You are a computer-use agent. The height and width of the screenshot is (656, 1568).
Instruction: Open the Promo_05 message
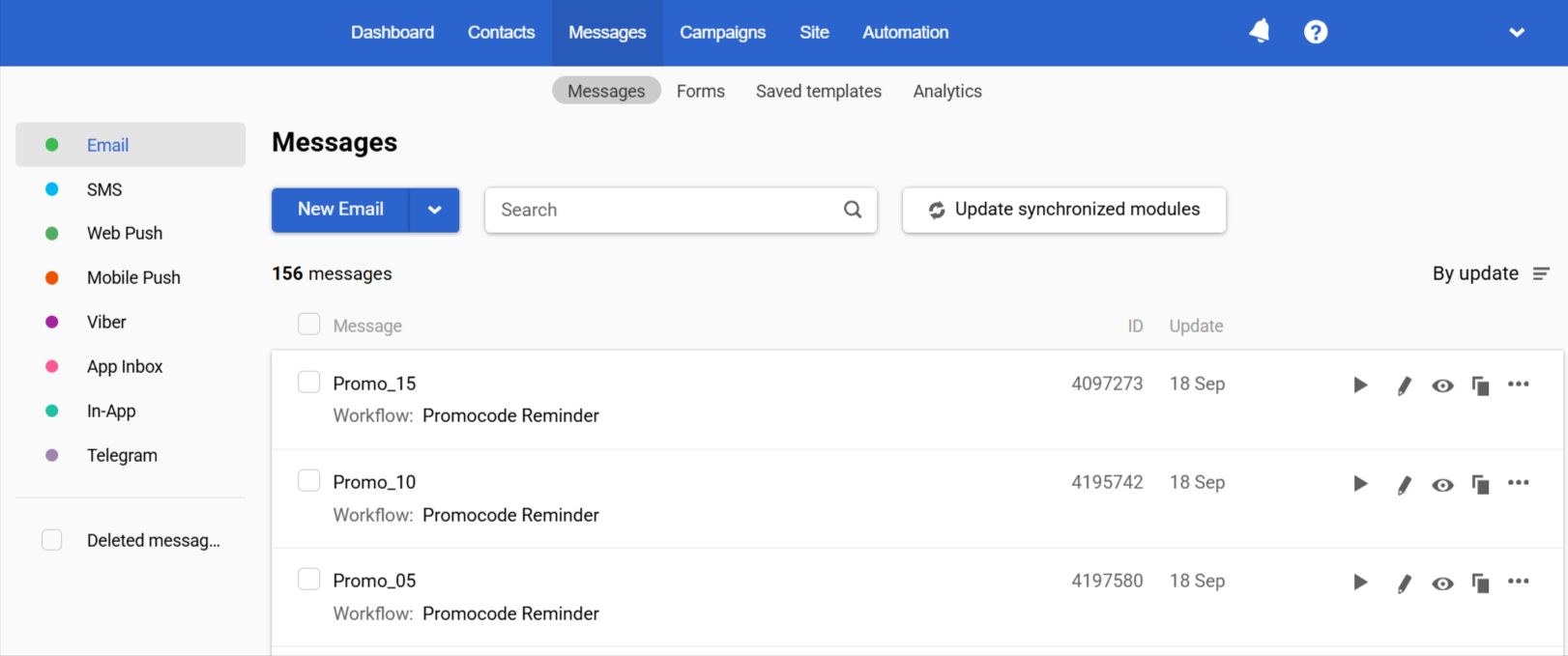[374, 581]
